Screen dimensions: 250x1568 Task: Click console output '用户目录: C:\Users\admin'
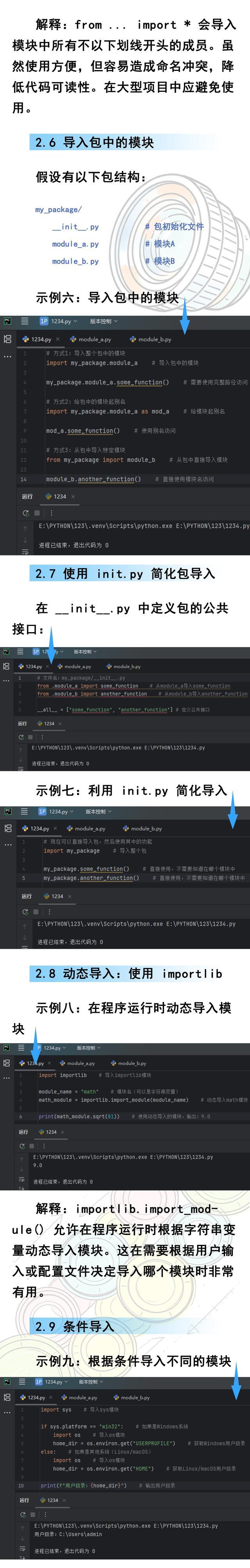tap(68, 1534)
